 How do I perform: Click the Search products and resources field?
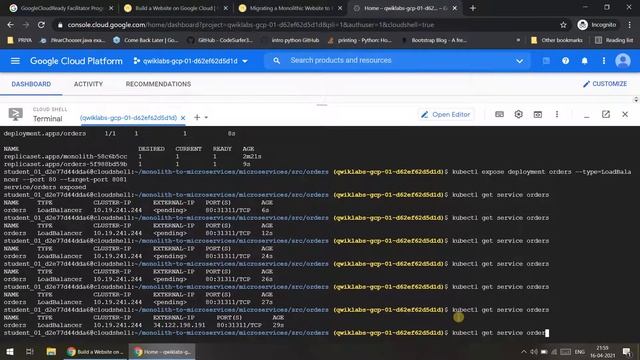[398, 60]
